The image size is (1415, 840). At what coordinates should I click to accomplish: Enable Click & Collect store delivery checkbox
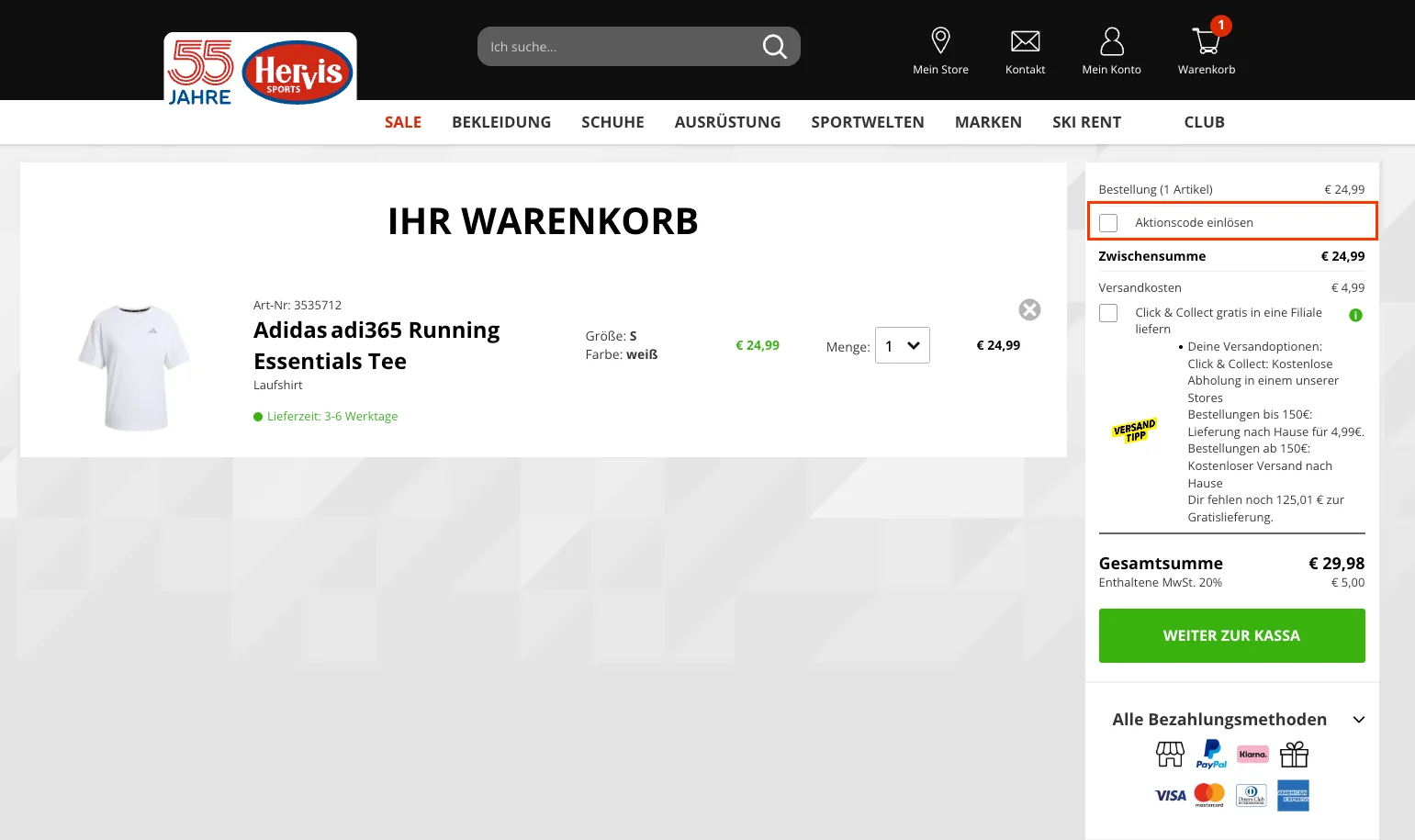pos(1108,313)
